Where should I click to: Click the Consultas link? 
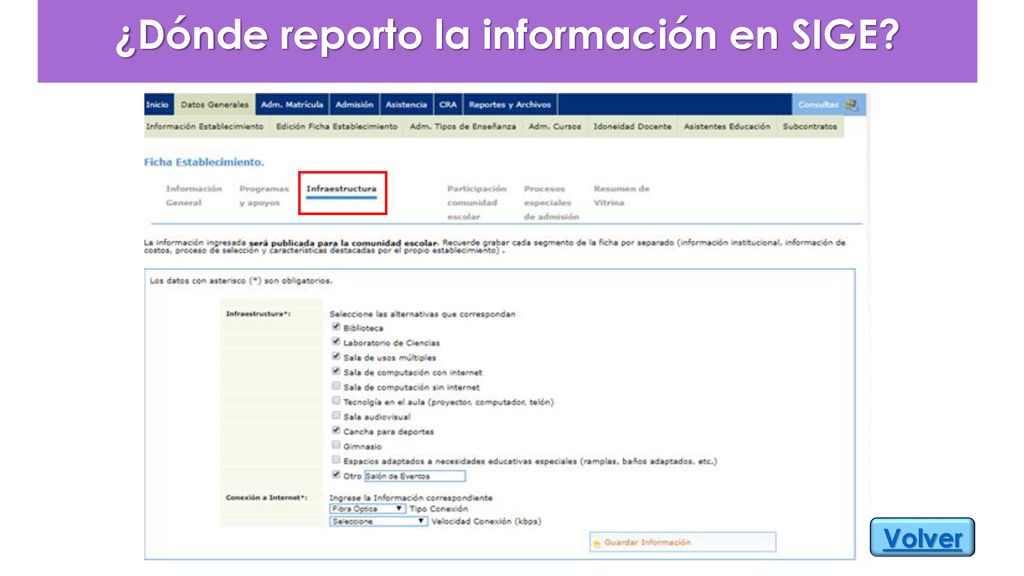tap(818, 104)
